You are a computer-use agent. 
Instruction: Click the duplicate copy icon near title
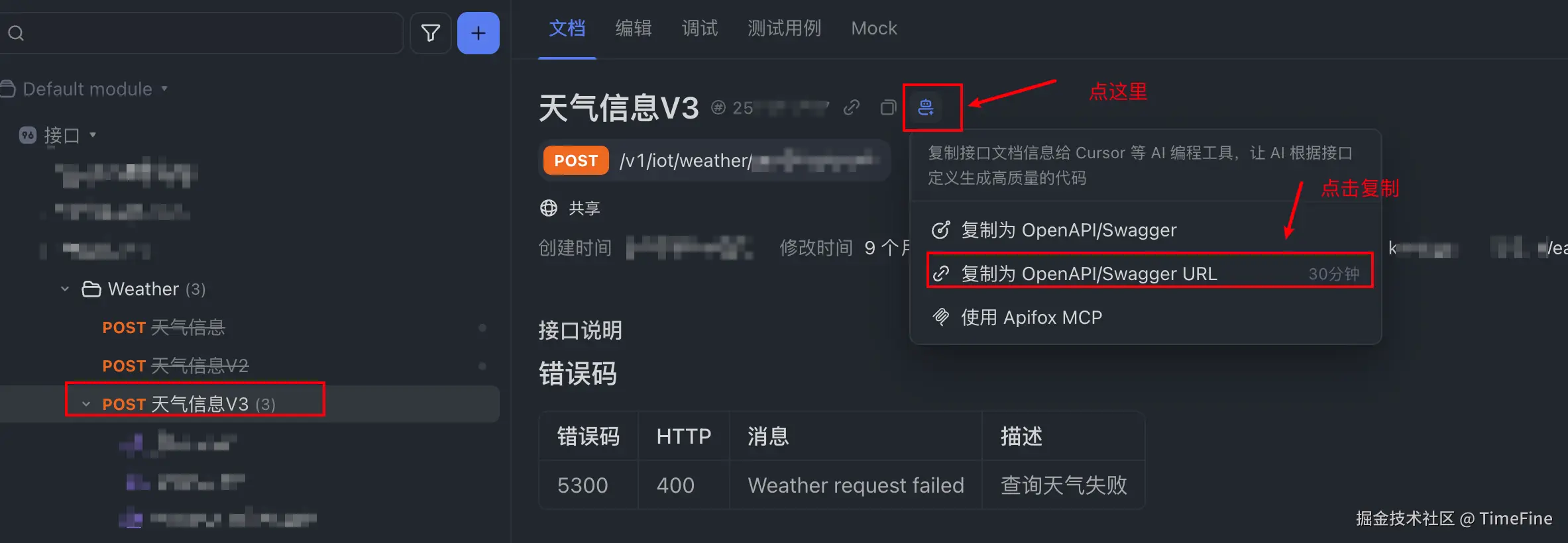pos(888,107)
